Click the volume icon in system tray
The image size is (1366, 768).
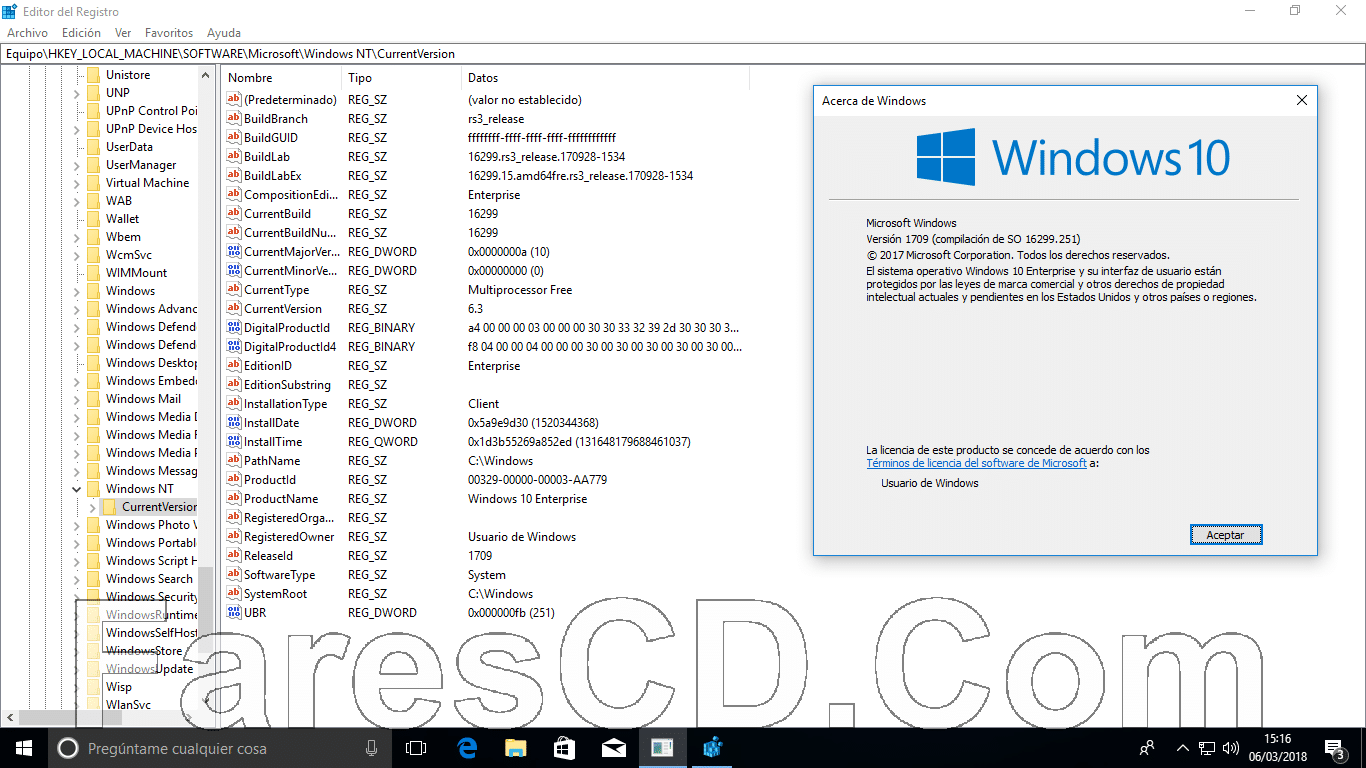click(x=1231, y=748)
